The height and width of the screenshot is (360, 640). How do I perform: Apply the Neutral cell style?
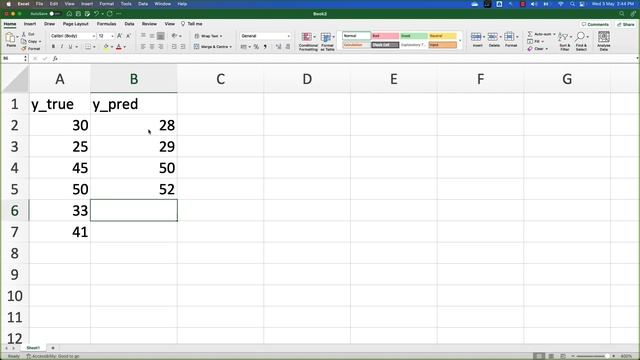(x=442, y=36)
